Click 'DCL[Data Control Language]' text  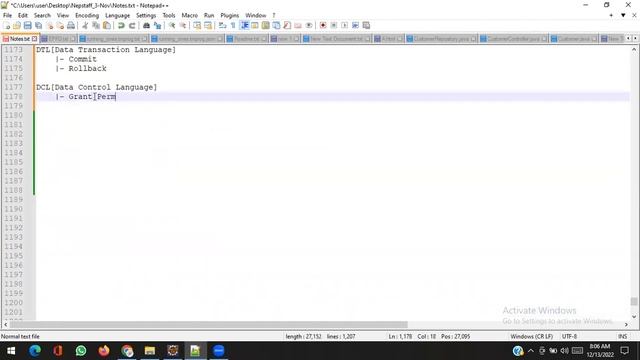(96, 87)
